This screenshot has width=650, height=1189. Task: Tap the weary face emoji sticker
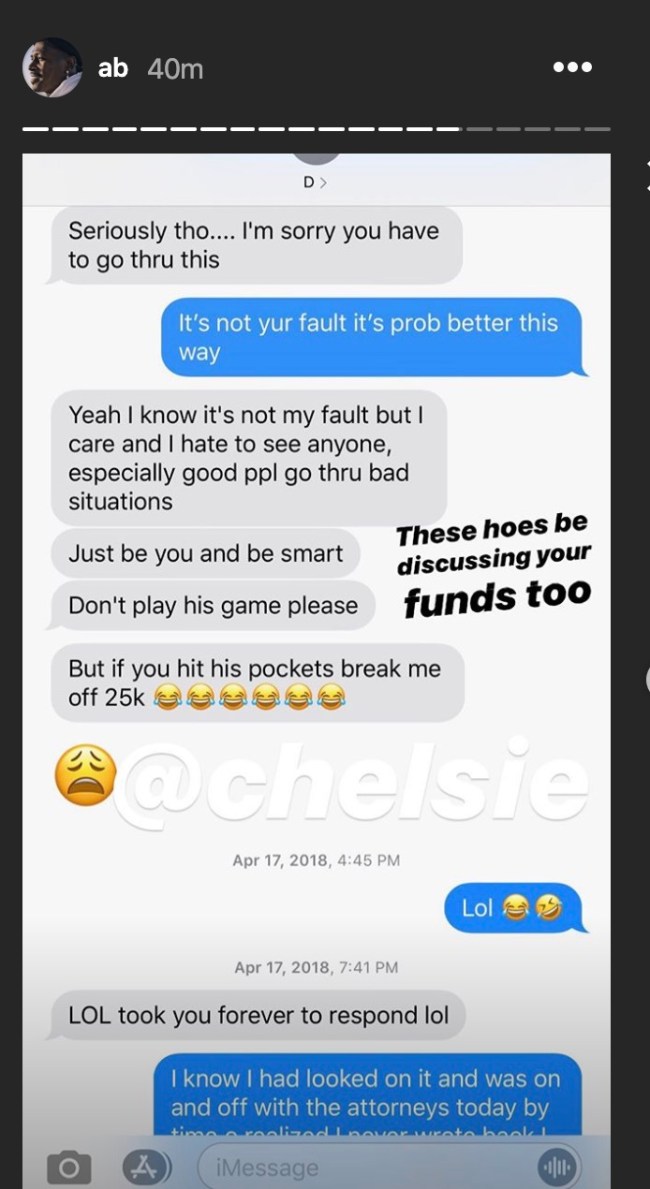[x=86, y=774]
